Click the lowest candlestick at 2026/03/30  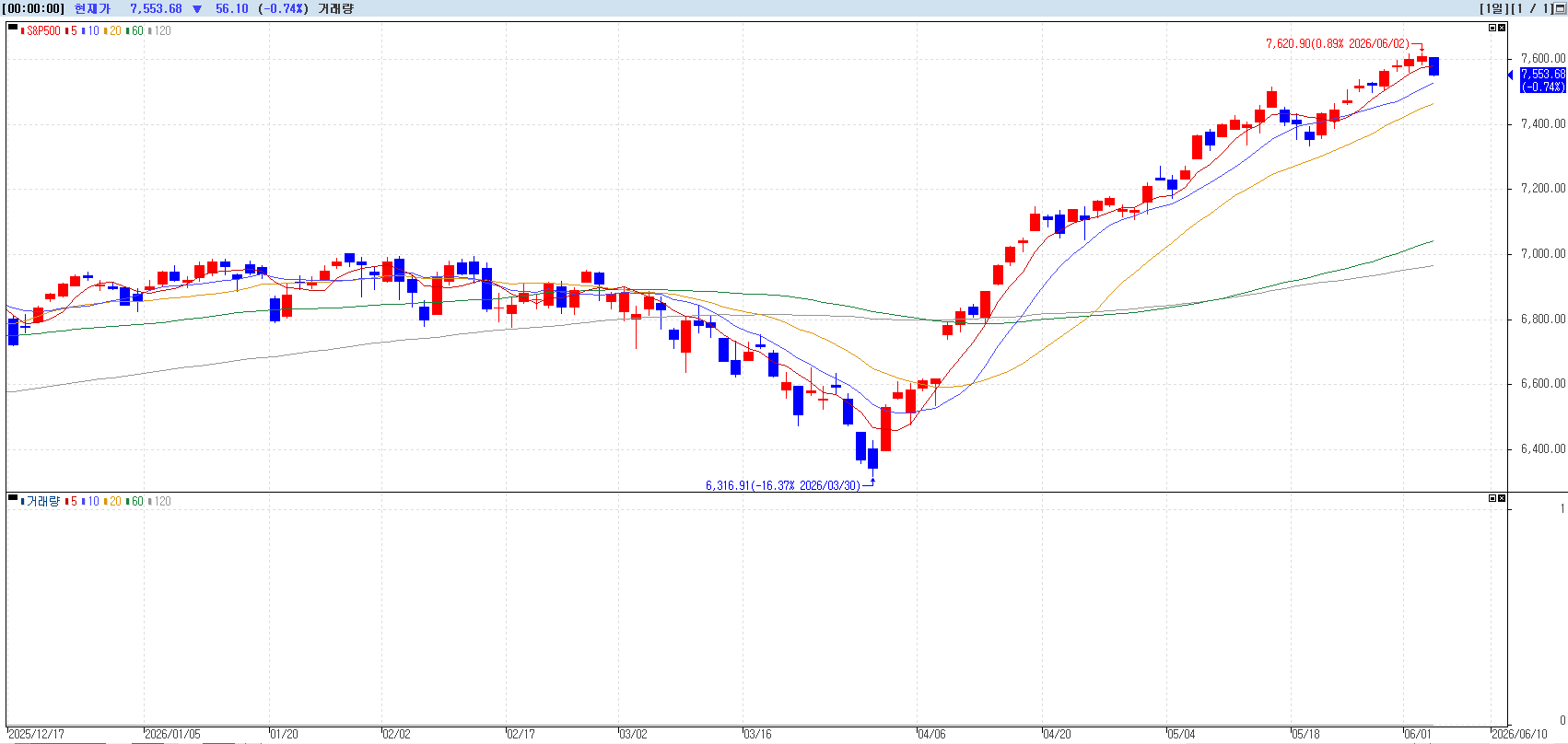coord(872,459)
